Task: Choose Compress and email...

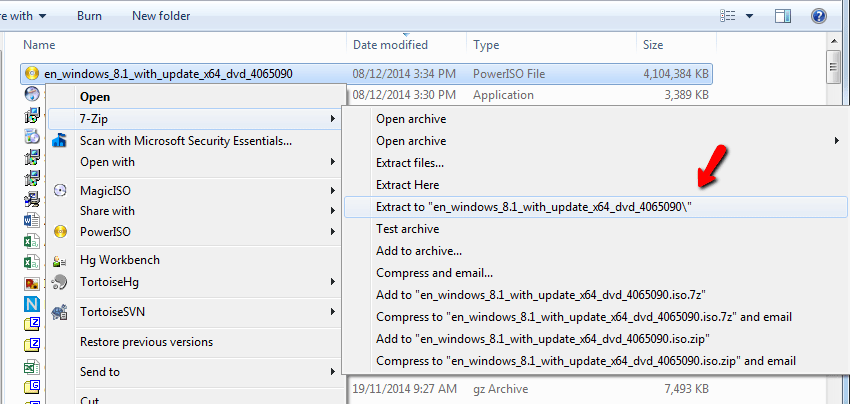Action: pyautogui.click(x=595, y=273)
